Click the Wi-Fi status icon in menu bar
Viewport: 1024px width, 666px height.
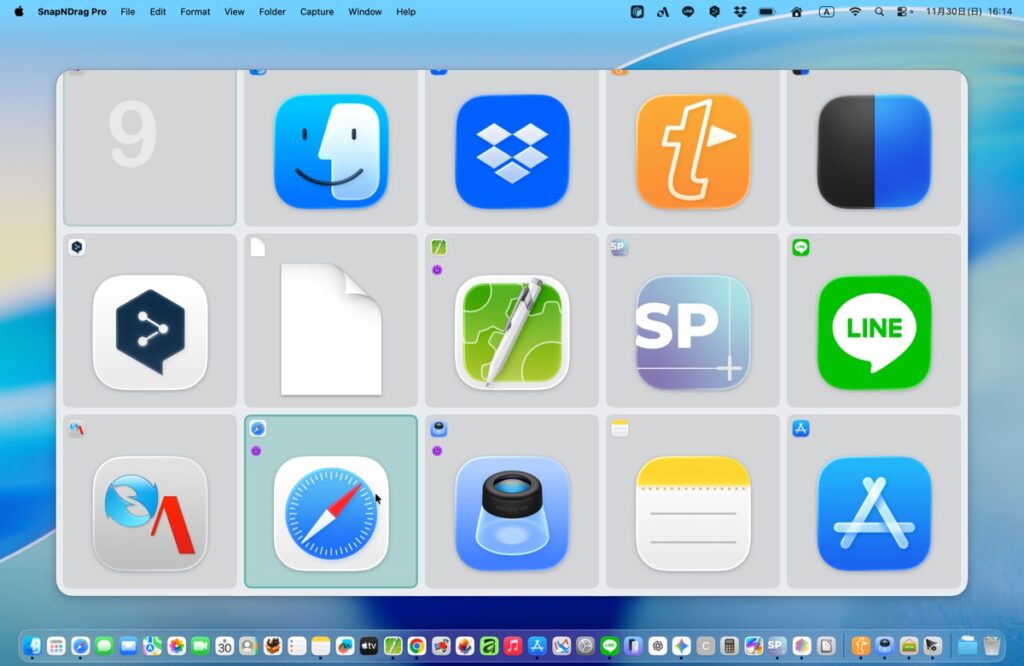click(x=855, y=12)
